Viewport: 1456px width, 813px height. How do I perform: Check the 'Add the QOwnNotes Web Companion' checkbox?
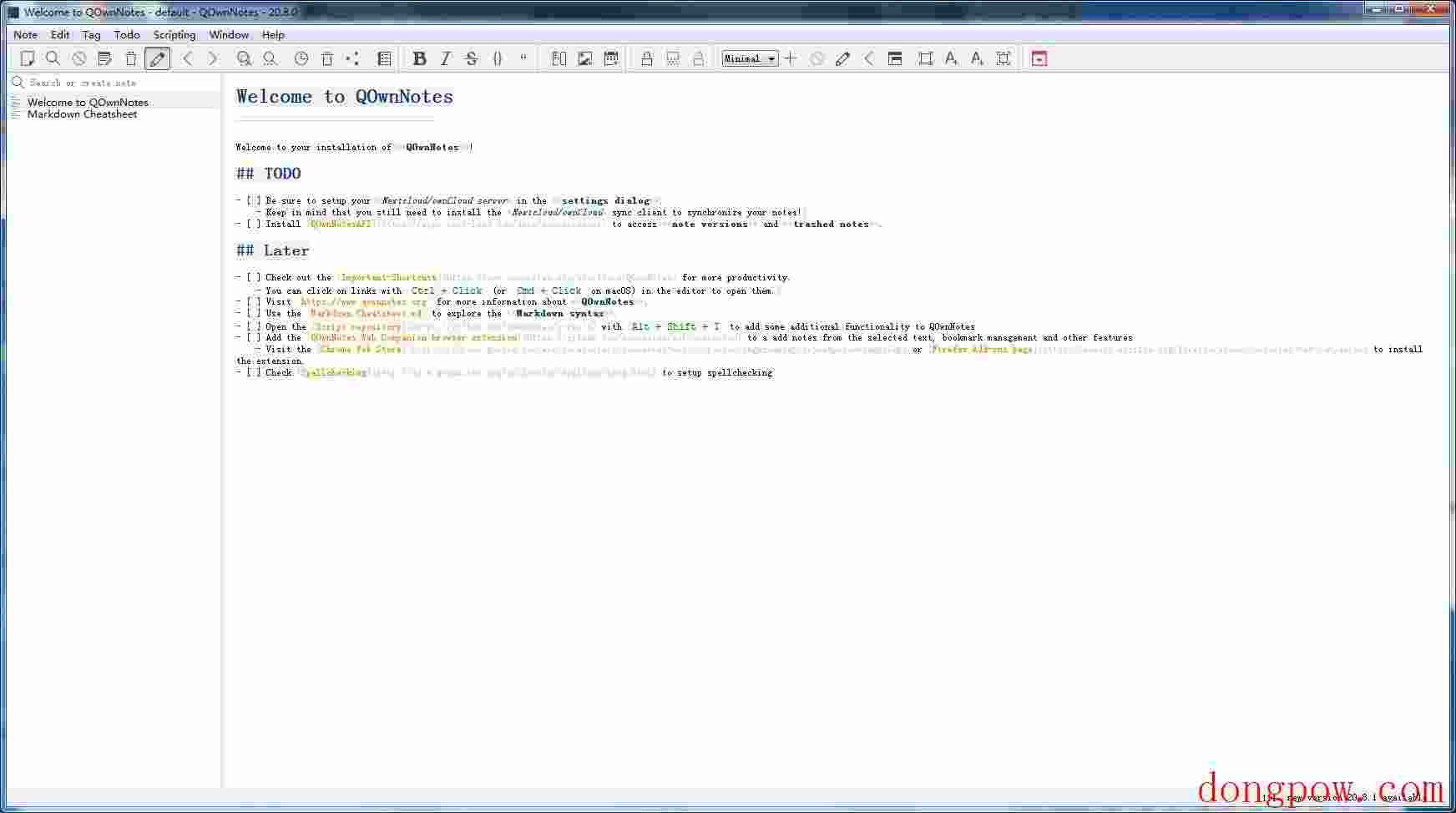(254, 337)
